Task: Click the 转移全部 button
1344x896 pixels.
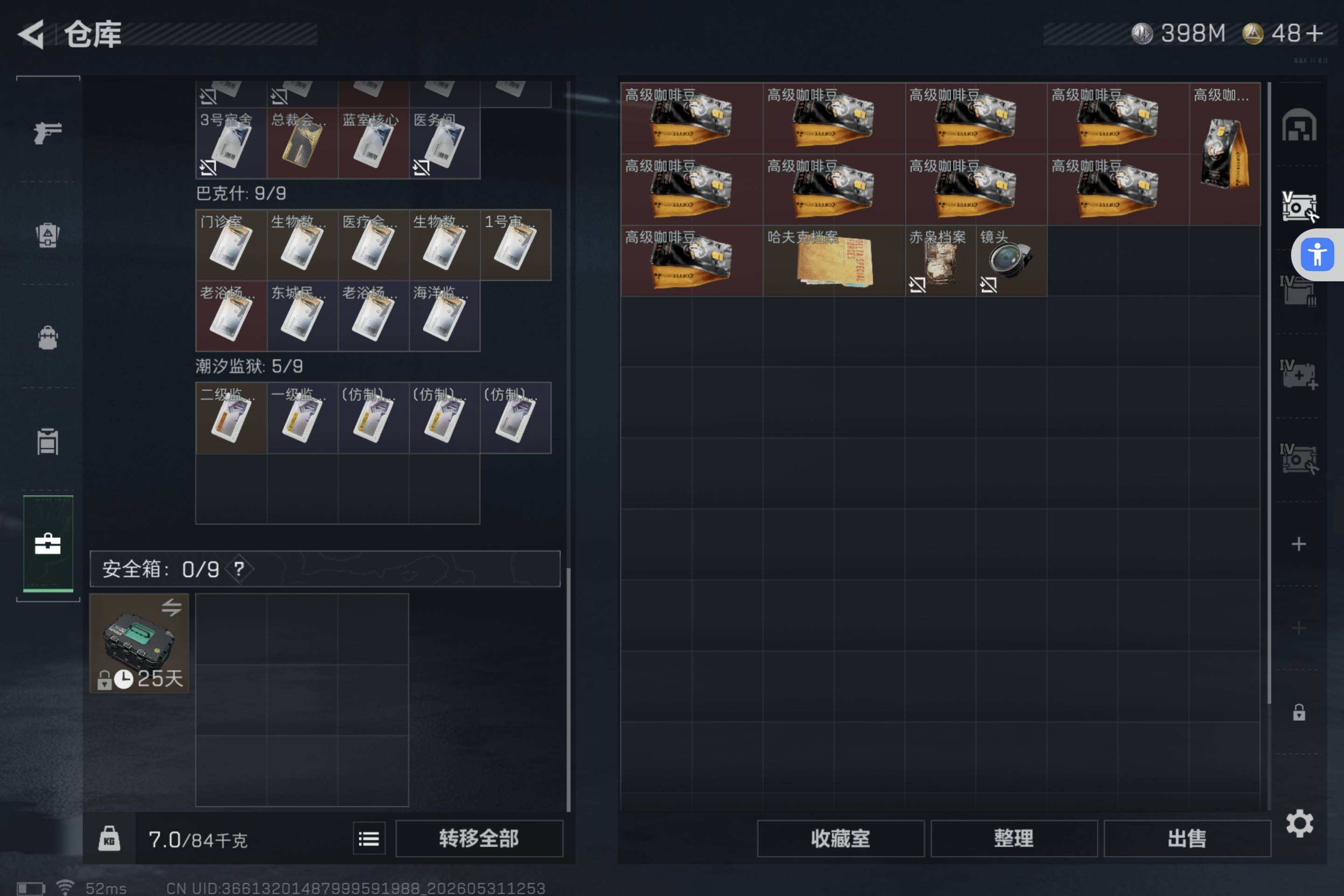Action: [x=479, y=838]
